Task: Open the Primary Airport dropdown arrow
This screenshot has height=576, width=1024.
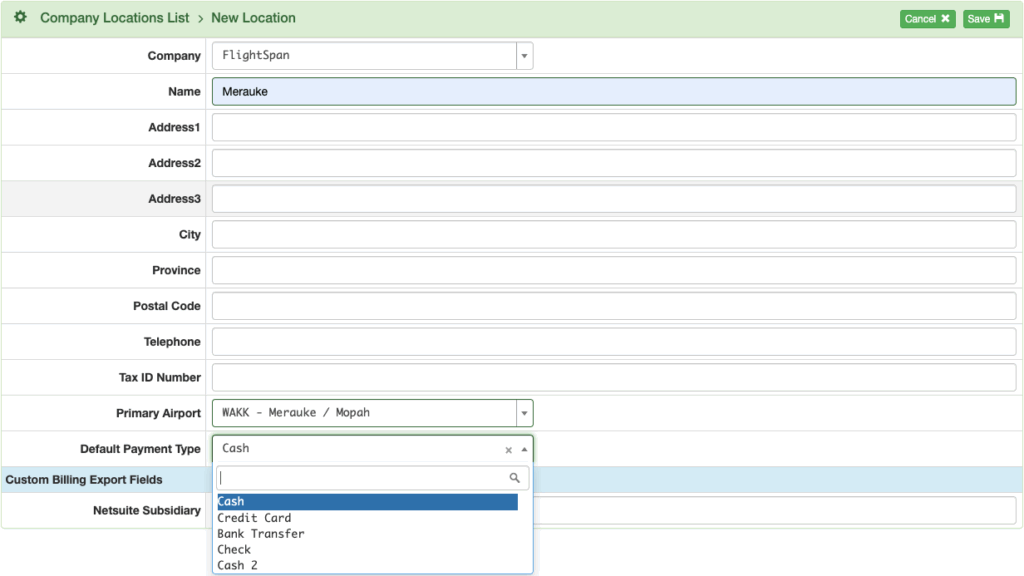Action: point(524,413)
